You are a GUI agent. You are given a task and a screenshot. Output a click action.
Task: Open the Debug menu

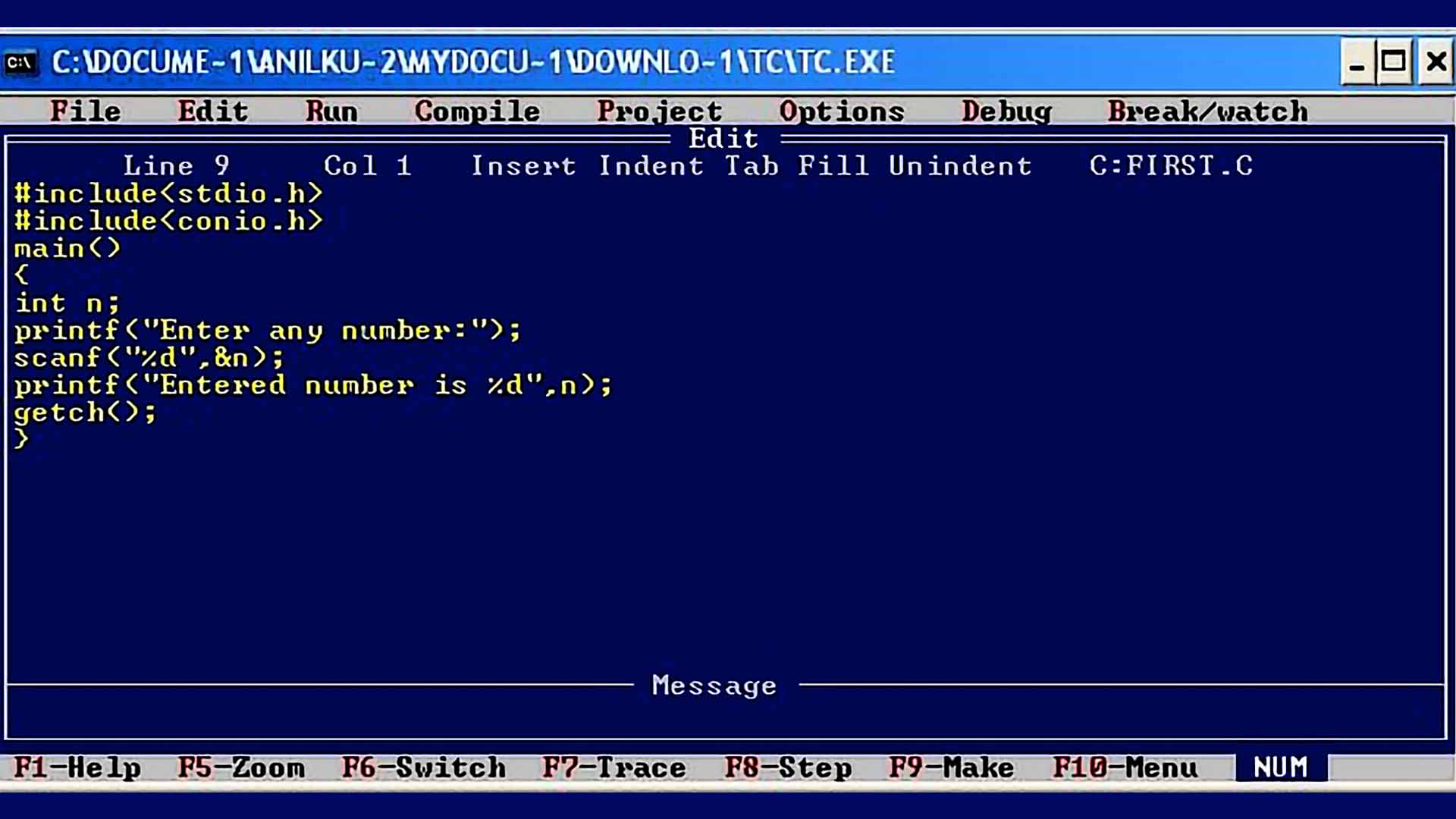(x=1007, y=111)
